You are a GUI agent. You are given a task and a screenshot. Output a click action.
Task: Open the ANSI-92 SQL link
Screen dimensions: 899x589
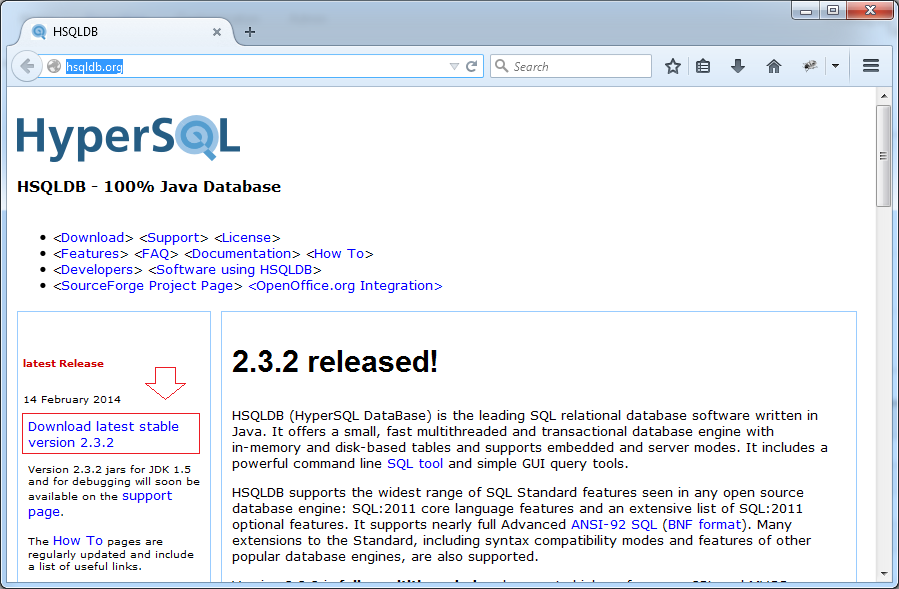click(x=614, y=524)
